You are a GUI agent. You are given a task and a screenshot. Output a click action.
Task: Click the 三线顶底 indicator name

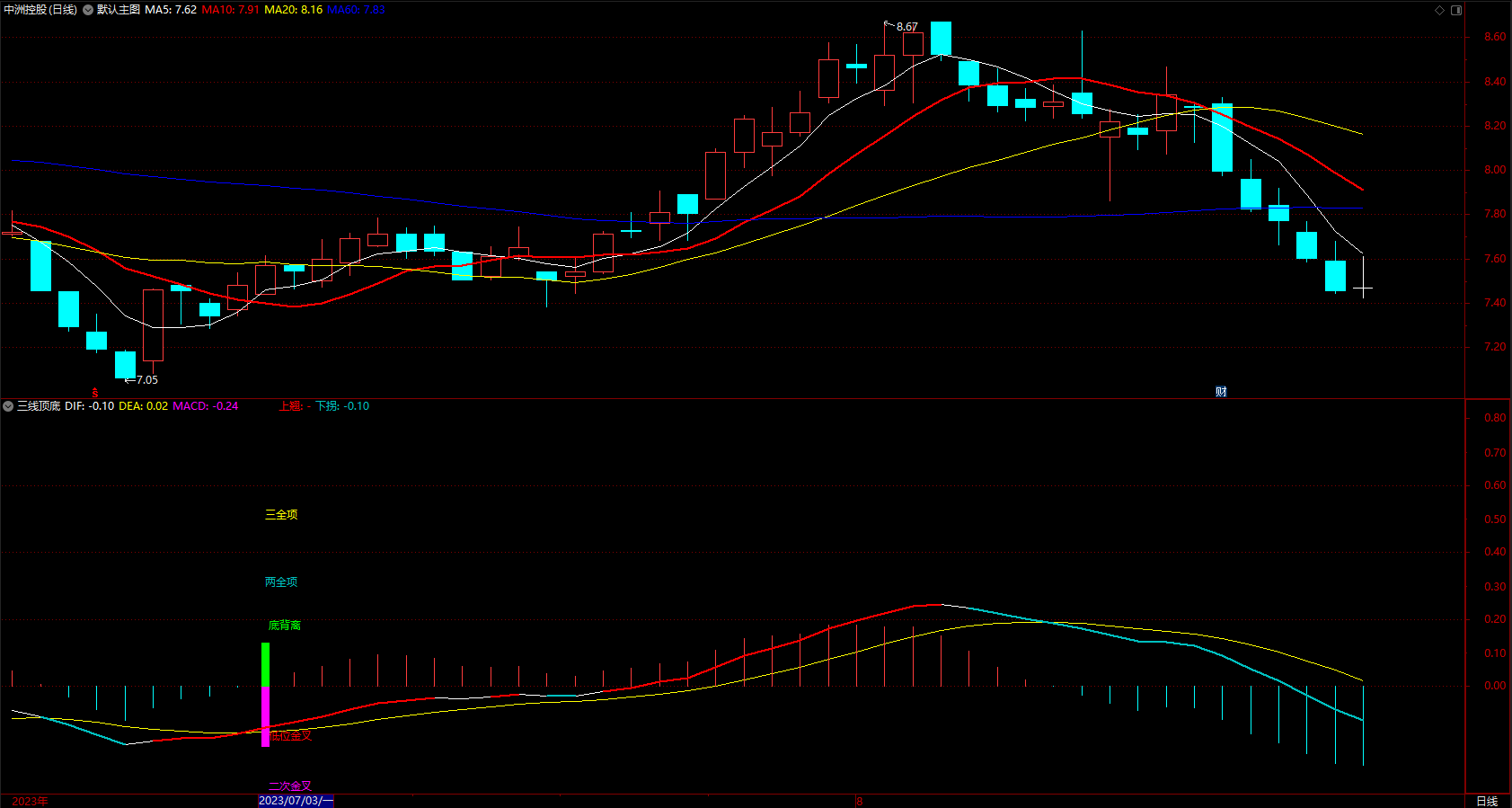[x=39, y=406]
